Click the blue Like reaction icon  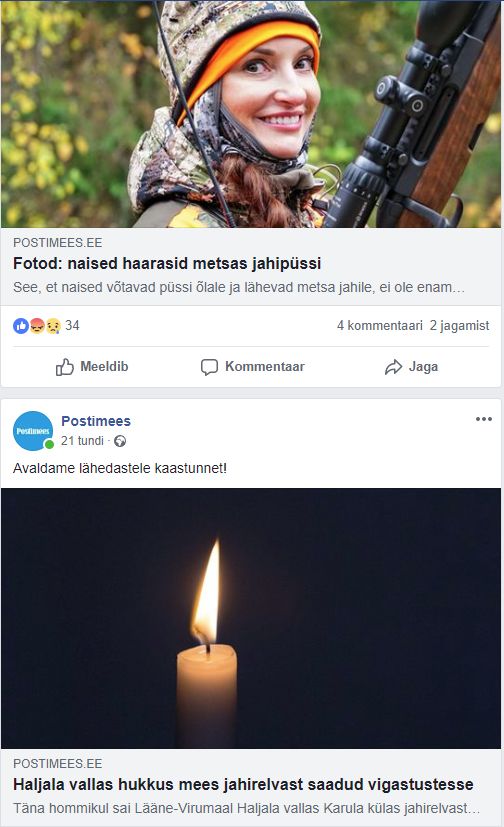21,326
